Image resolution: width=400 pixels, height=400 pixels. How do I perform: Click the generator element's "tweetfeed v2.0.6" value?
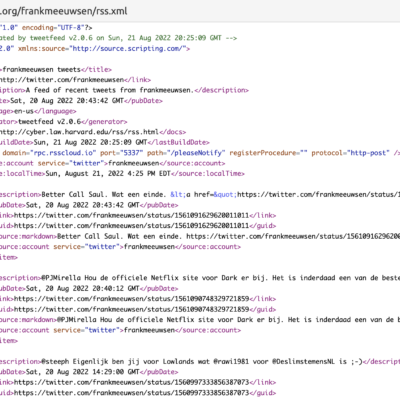[49, 122]
